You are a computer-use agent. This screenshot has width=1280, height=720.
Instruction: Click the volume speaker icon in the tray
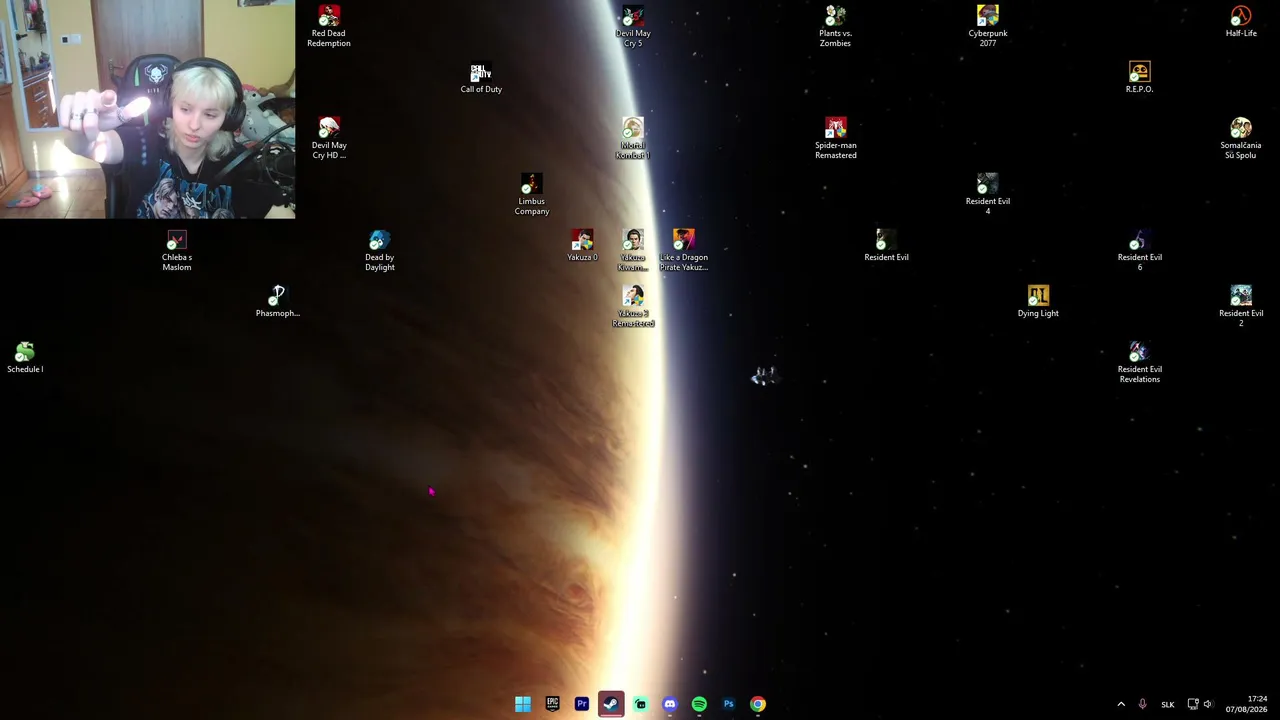tap(1208, 704)
